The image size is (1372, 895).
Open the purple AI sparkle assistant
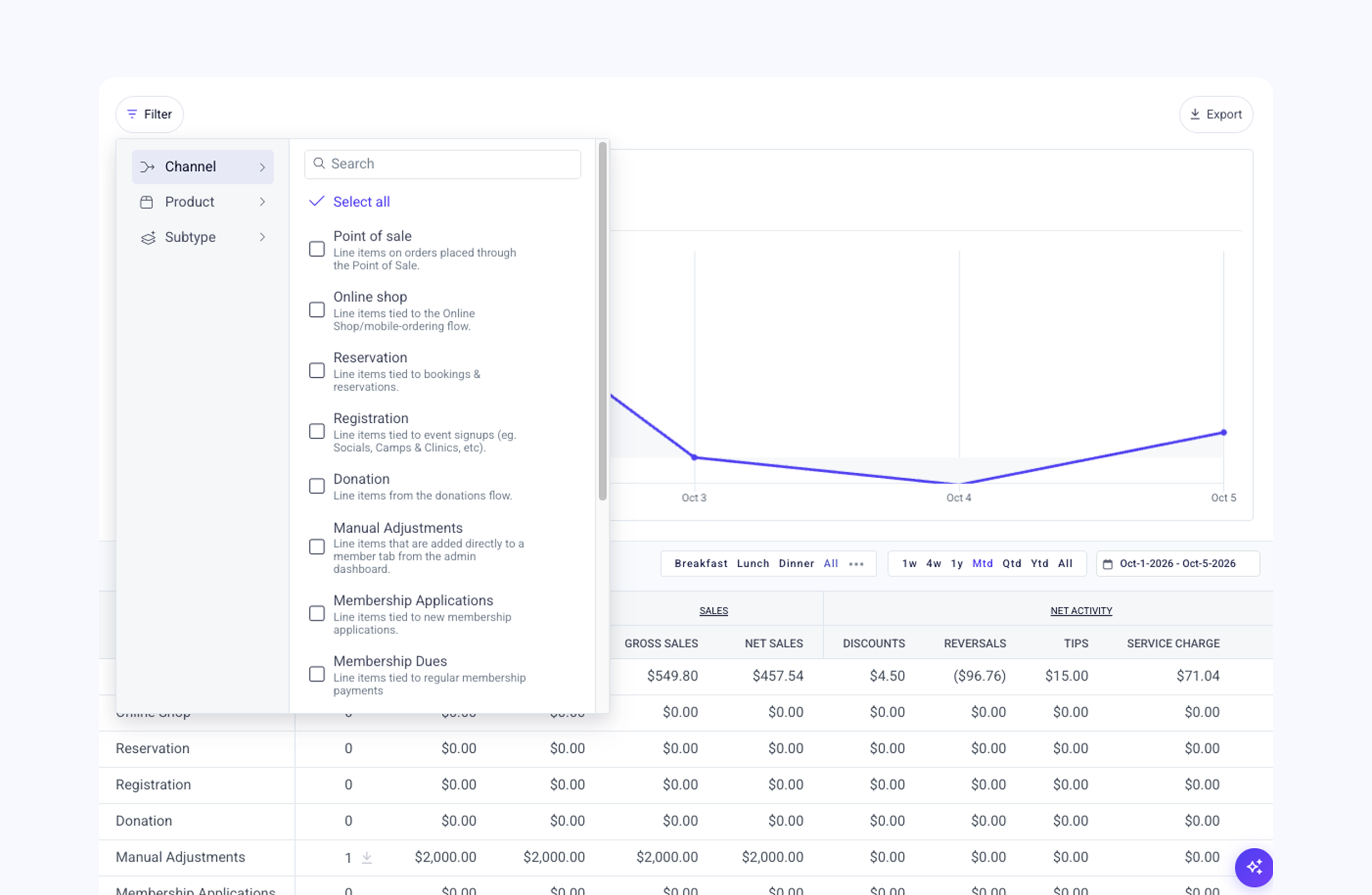[1254, 867]
